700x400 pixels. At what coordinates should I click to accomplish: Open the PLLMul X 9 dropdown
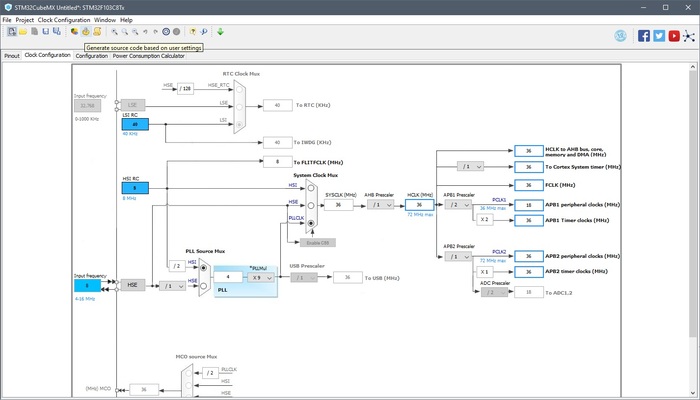(x=261, y=278)
